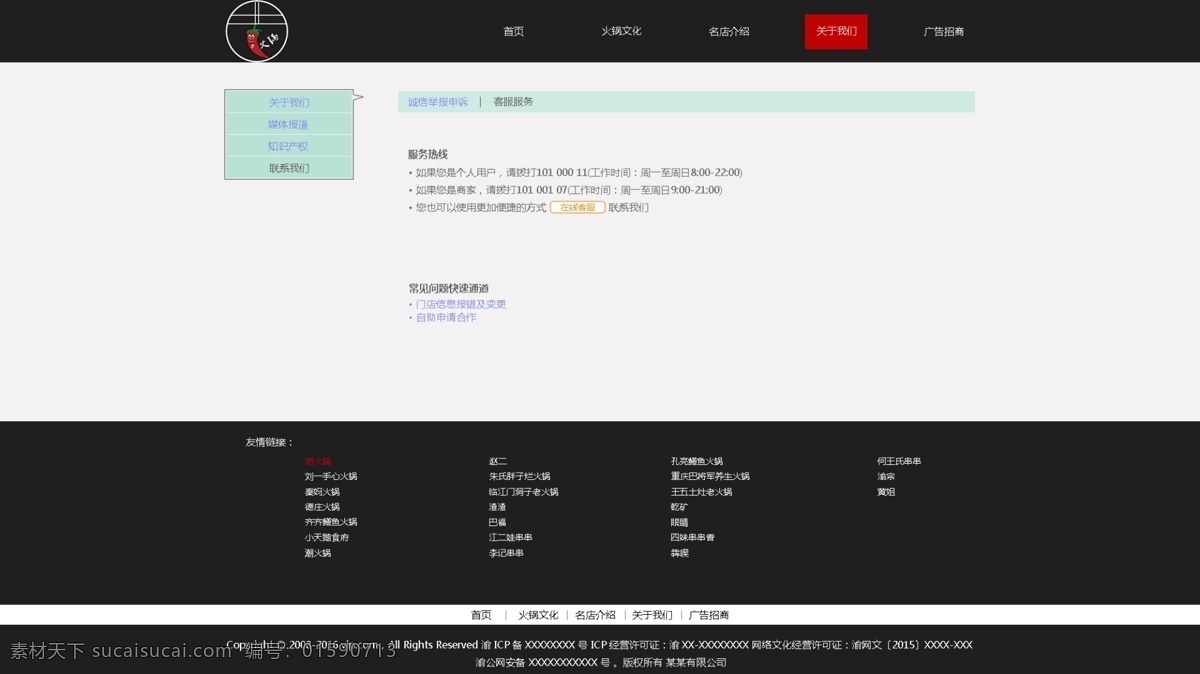Click the chili pepper site logo
The width and height of the screenshot is (1200, 674).
tap(257, 31)
